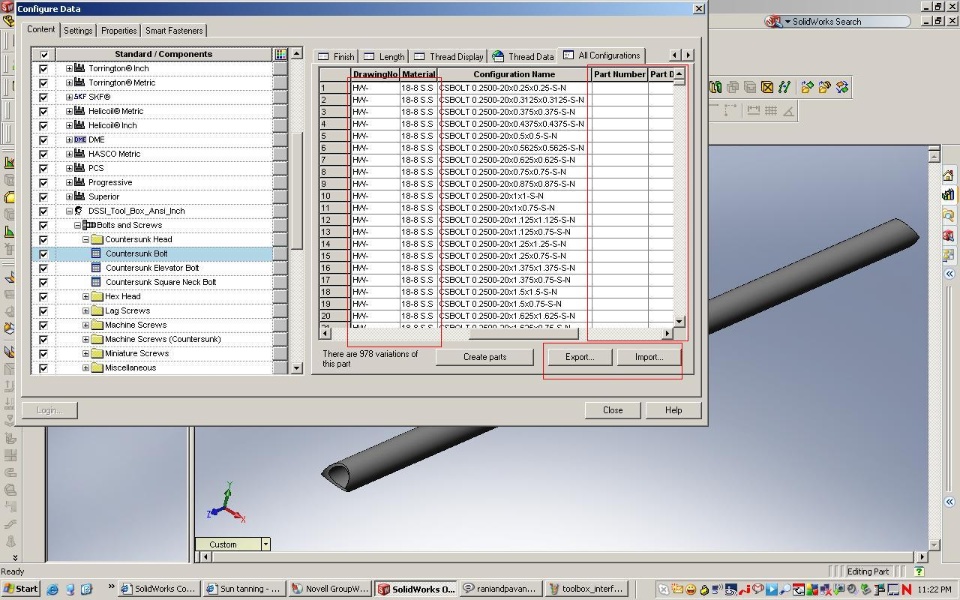Collapse the task pane with the upper double-chevron
This screenshot has height=600, width=960.
click(949, 274)
